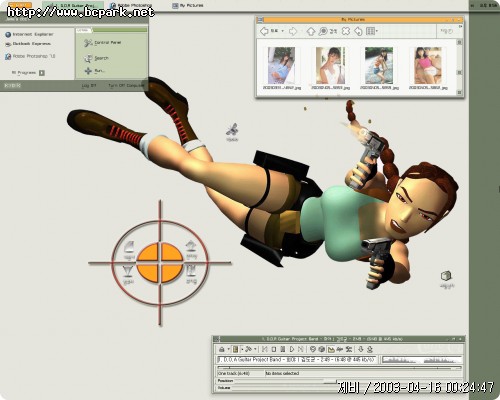Viewport: 500px width, 400px height.
Task: Click the down arrow icon in player toolbar
Action: pyautogui.click(x=360, y=349)
